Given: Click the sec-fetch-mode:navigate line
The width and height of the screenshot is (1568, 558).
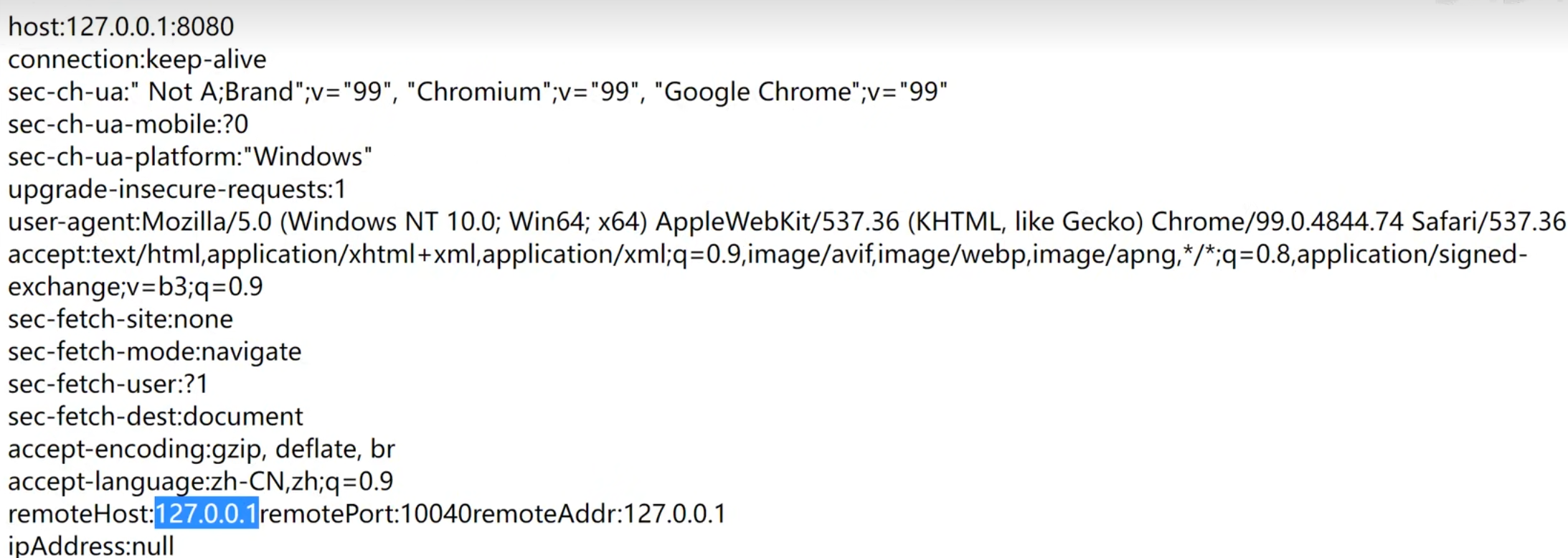Looking at the screenshot, I should [x=154, y=351].
